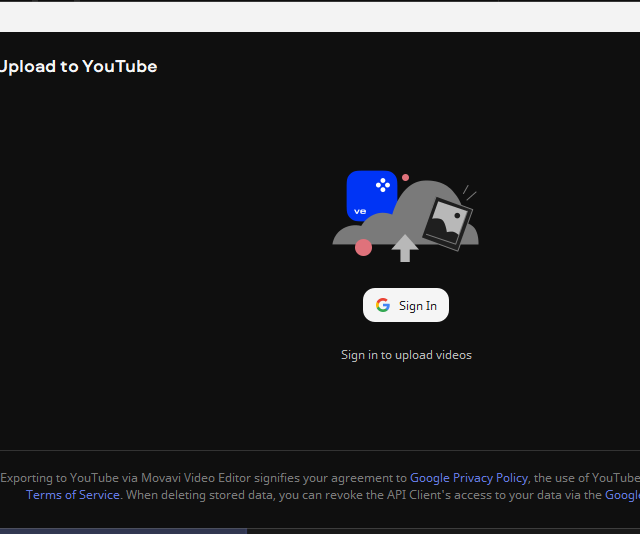Open the Google Privacy Policy link
Viewport: 640px width, 534px height.
[x=468, y=478]
